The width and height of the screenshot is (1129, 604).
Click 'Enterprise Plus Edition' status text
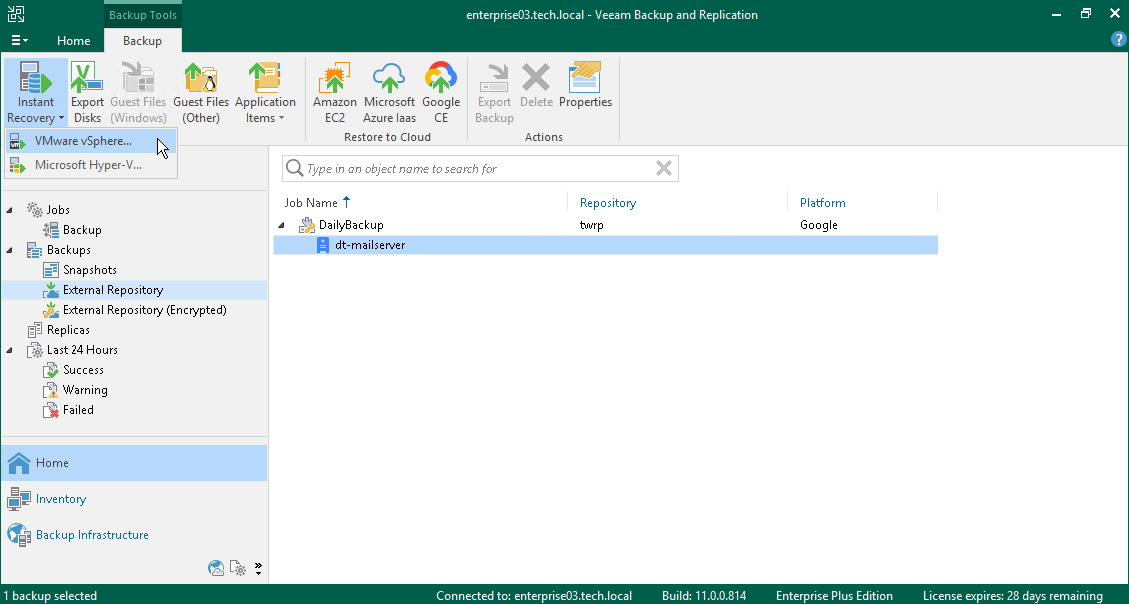pyautogui.click(x=835, y=596)
